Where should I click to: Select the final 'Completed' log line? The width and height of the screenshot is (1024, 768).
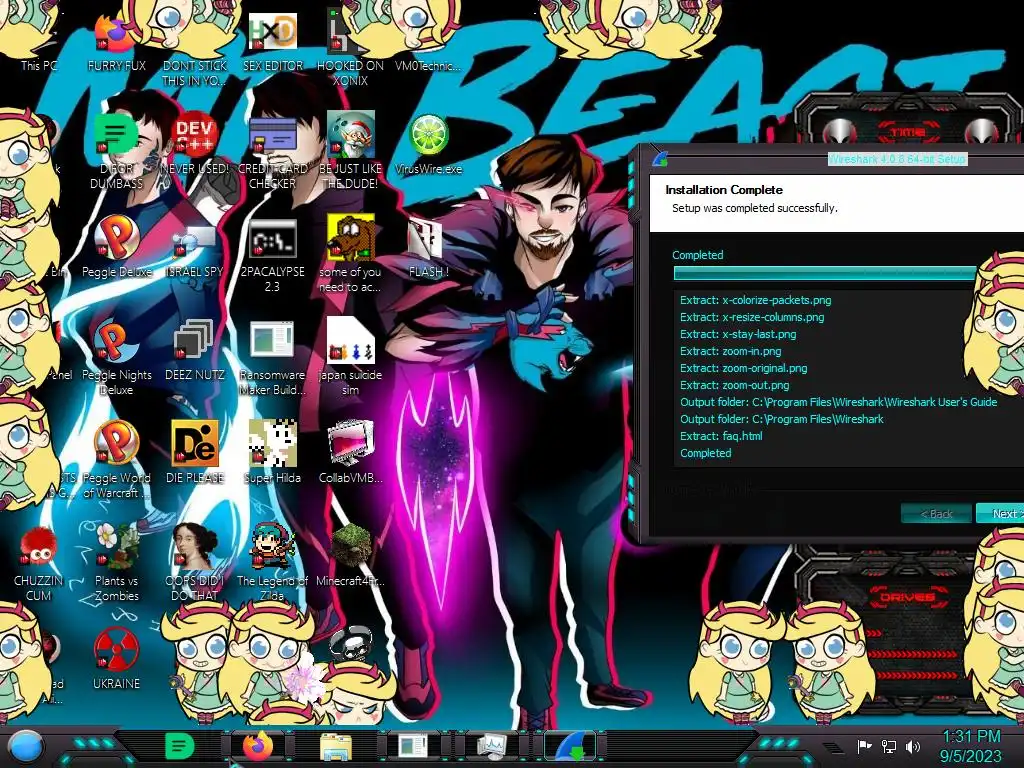click(x=705, y=453)
